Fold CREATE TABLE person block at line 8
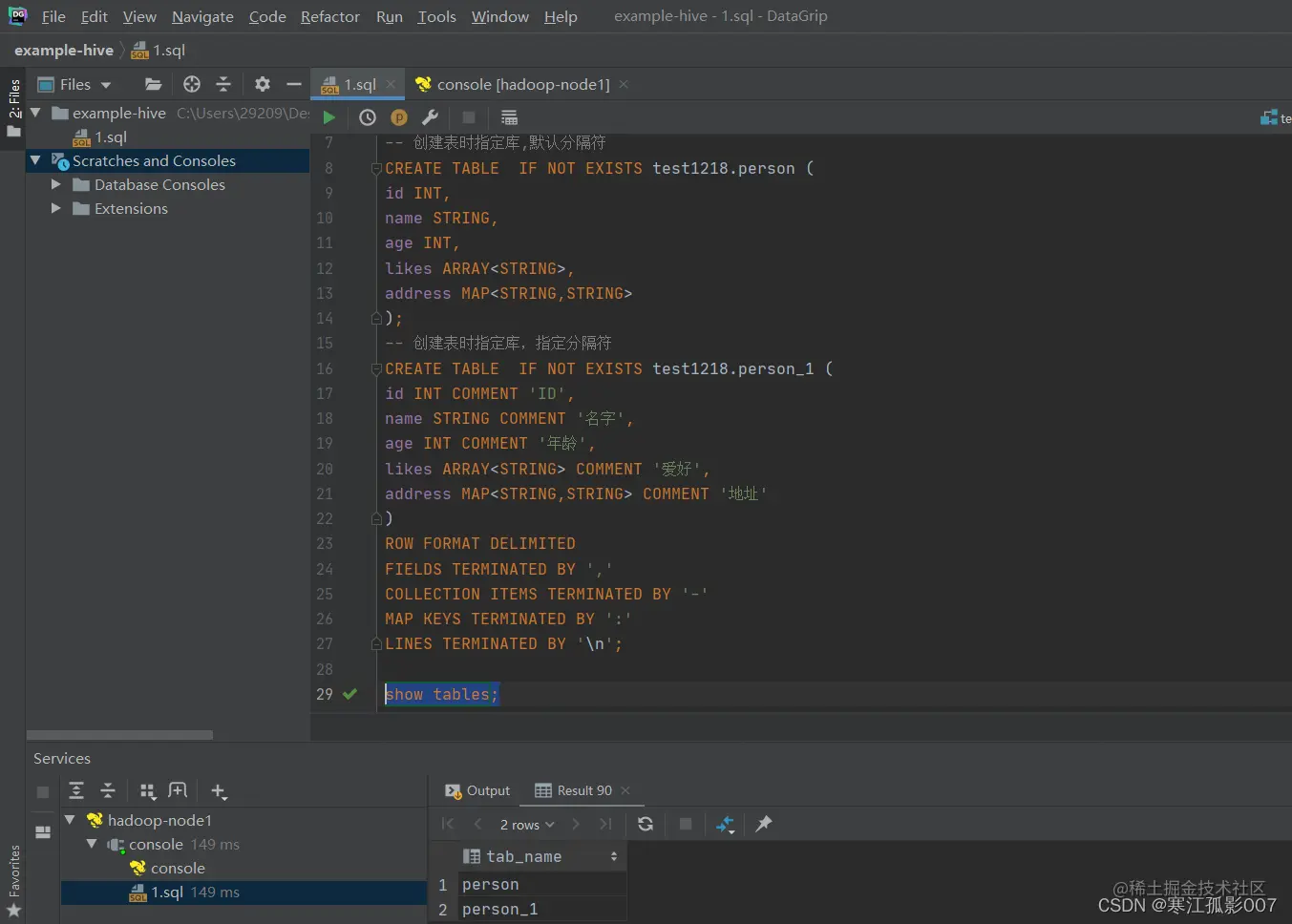 (376, 168)
